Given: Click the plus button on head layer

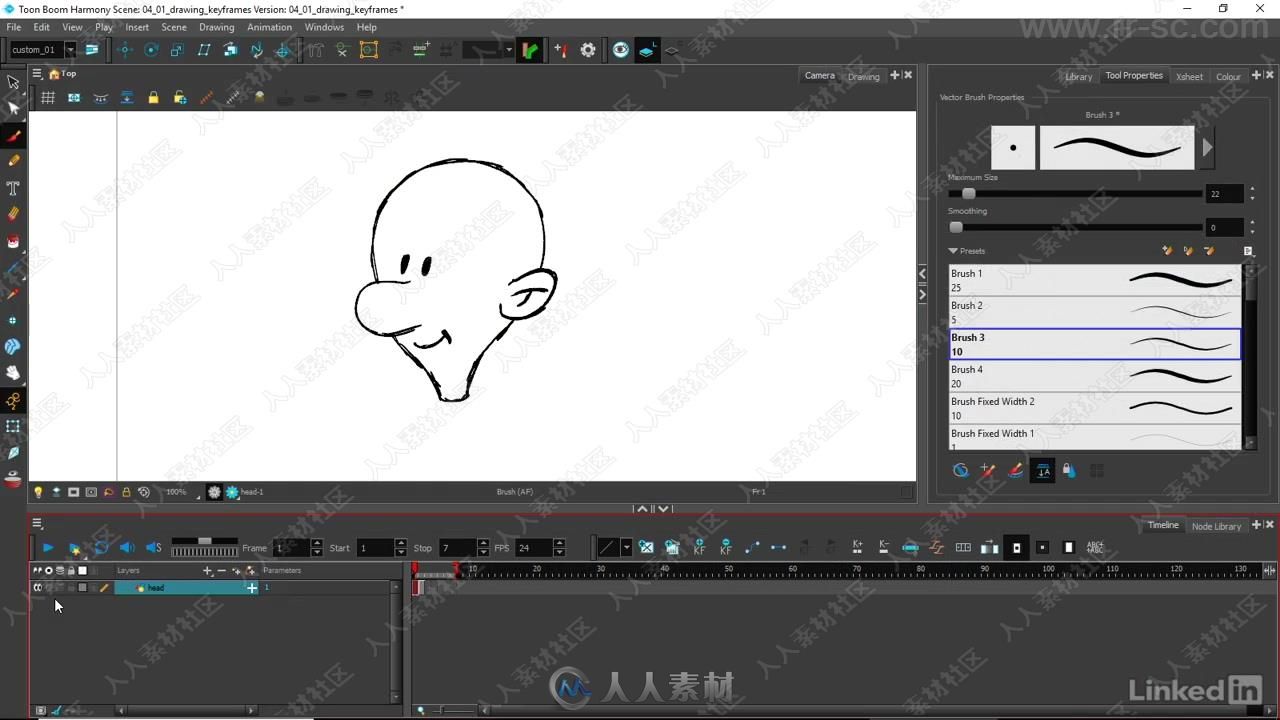Looking at the screenshot, I should pyautogui.click(x=252, y=588).
